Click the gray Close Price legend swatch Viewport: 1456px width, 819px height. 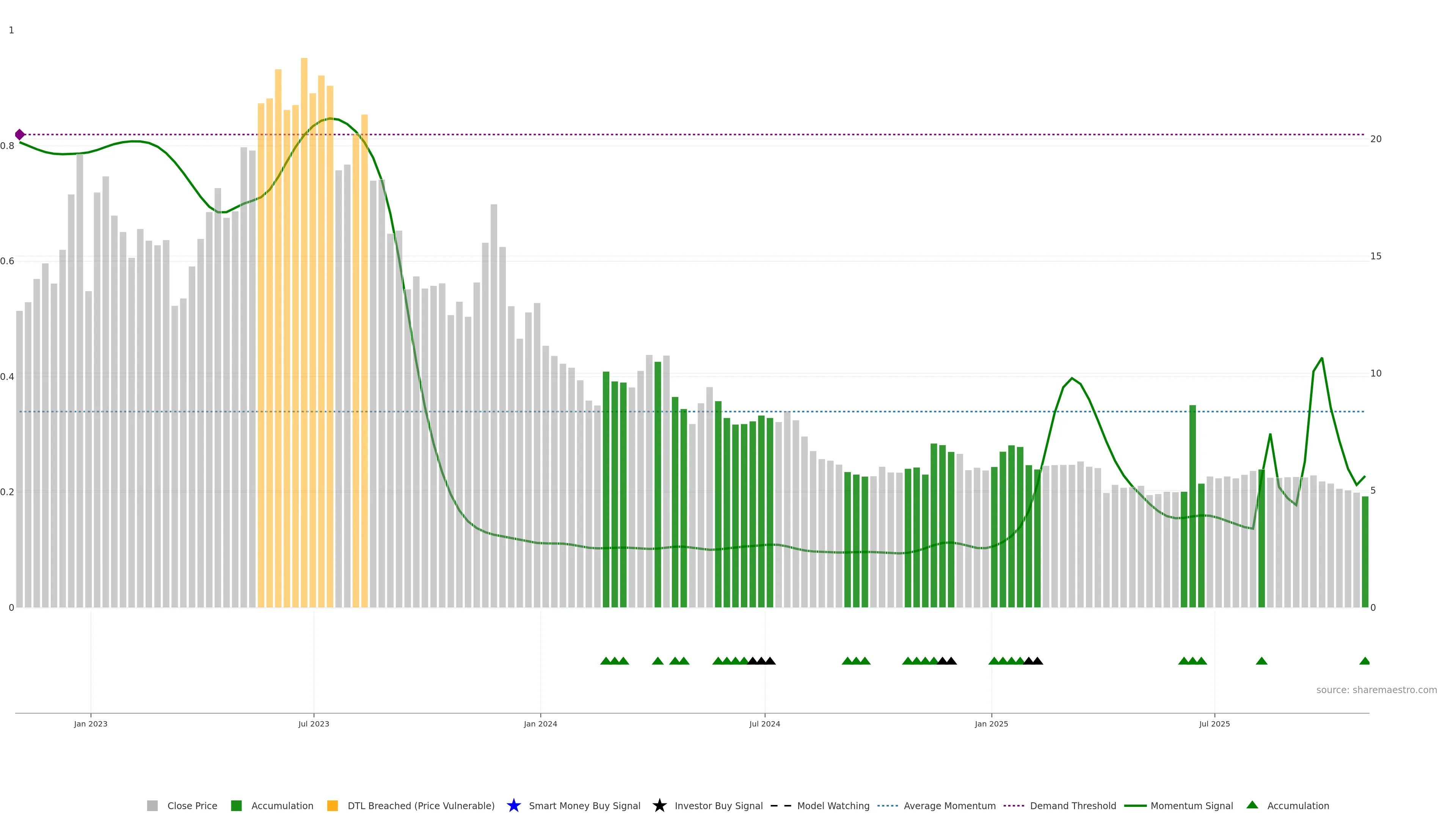pos(152,805)
